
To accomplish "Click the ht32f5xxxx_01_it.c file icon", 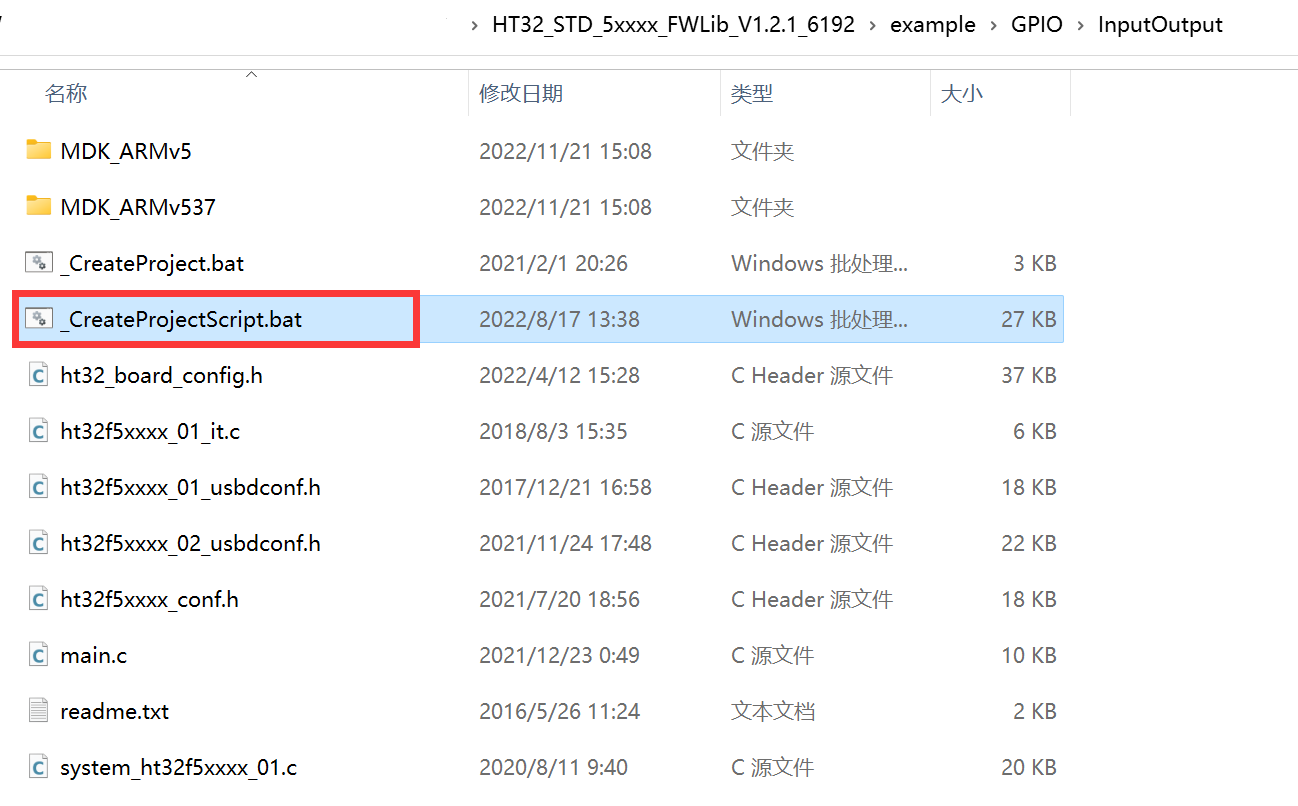I will 38,431.
